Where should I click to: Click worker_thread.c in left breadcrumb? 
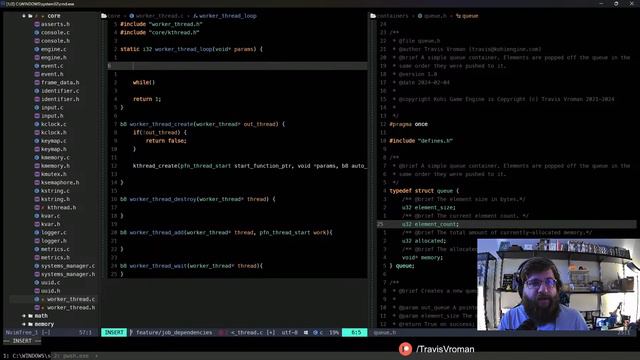(160, 16)
